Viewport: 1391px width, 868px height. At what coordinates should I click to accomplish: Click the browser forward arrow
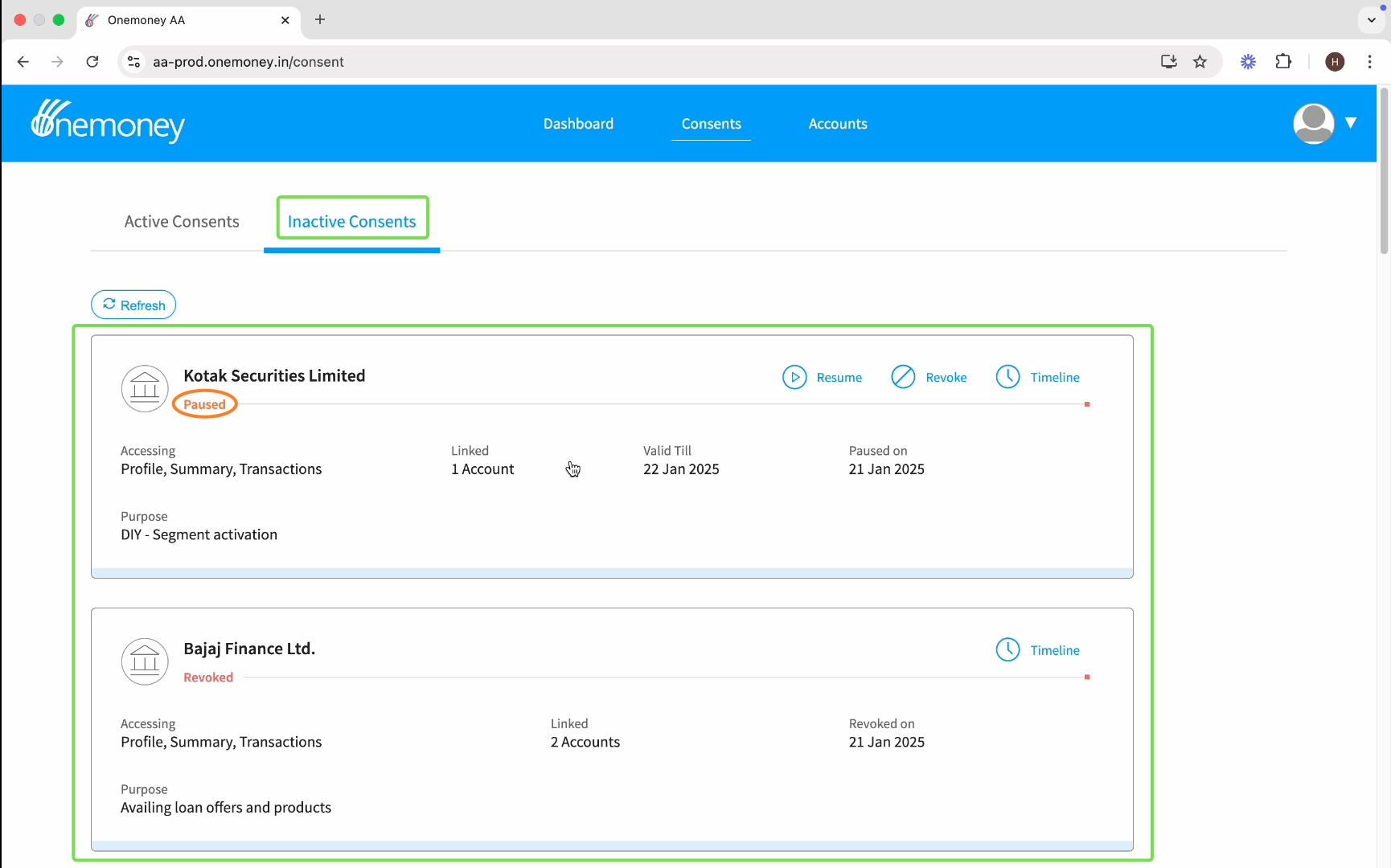coord(57,62)
